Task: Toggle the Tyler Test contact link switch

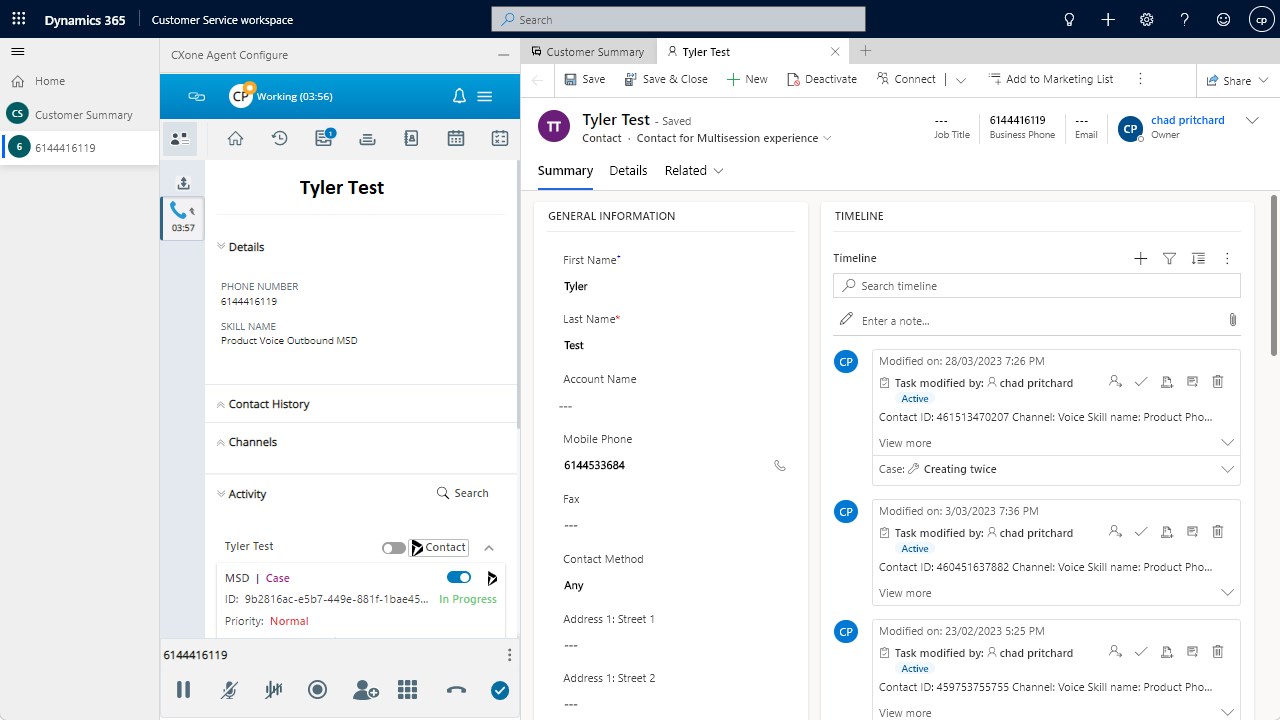Action: pyautogui.click(x=394, y=548)
